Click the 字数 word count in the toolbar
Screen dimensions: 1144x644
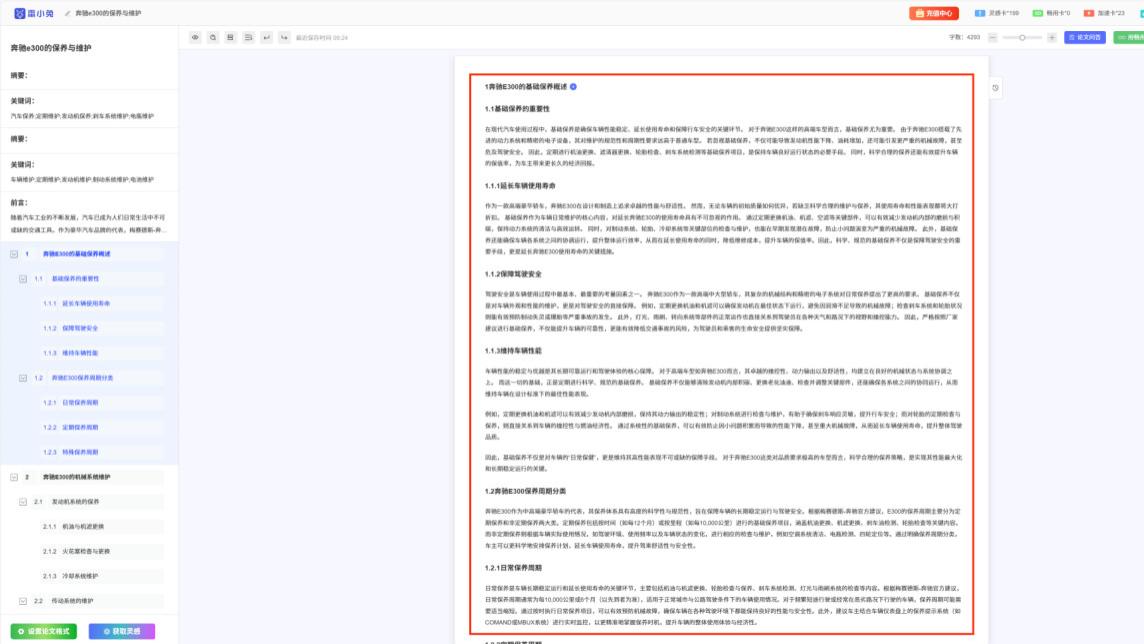click(965, 37)
